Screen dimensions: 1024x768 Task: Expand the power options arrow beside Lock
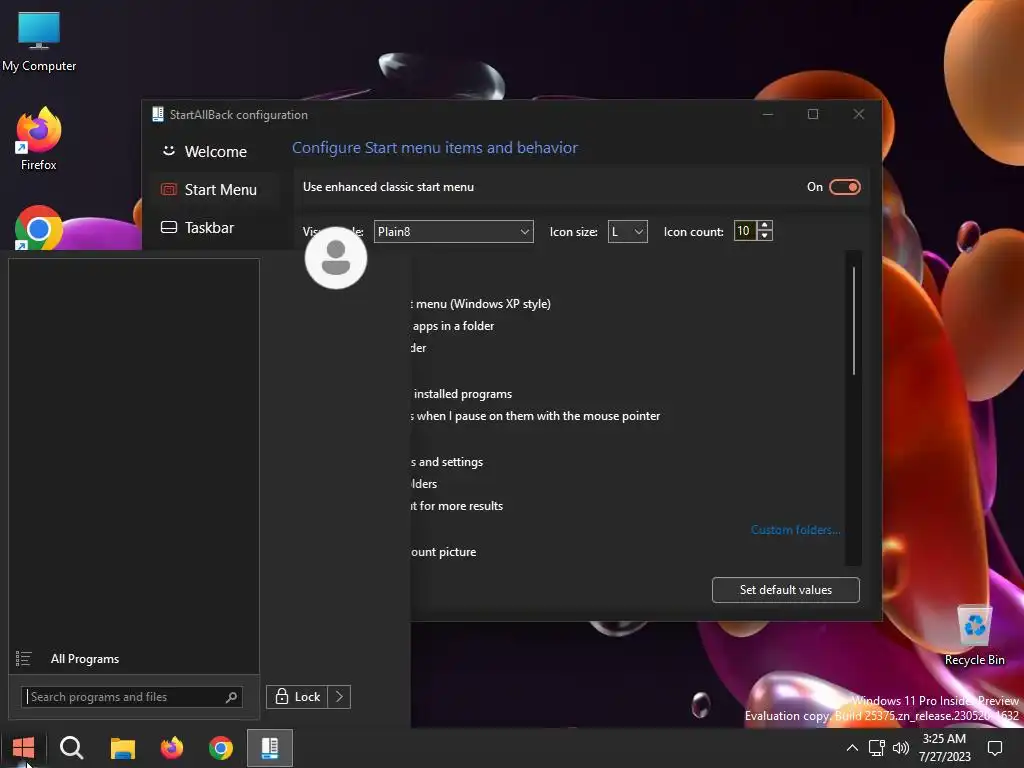tap(340, 697)
